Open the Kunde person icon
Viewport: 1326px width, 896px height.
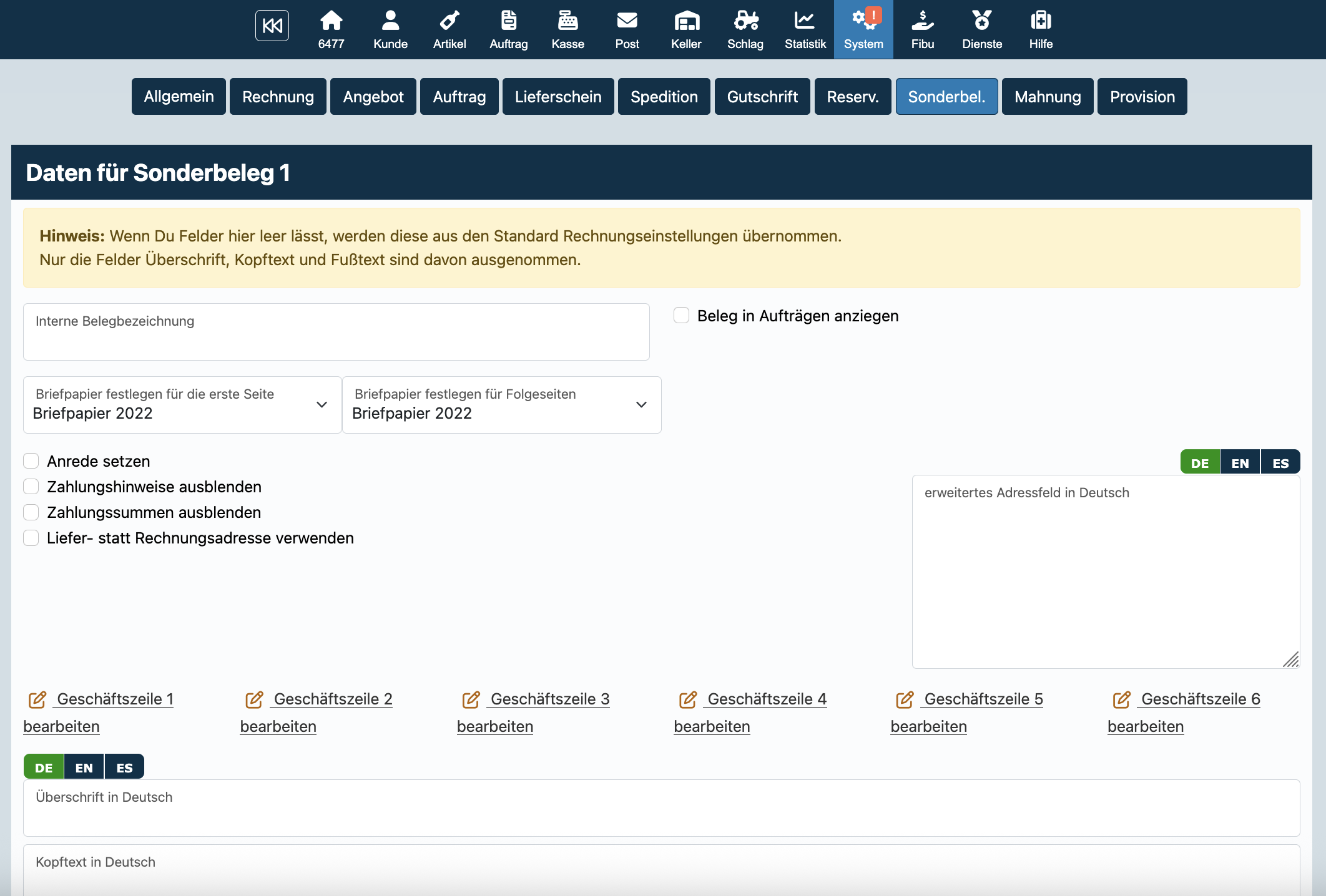coord(390,29)
